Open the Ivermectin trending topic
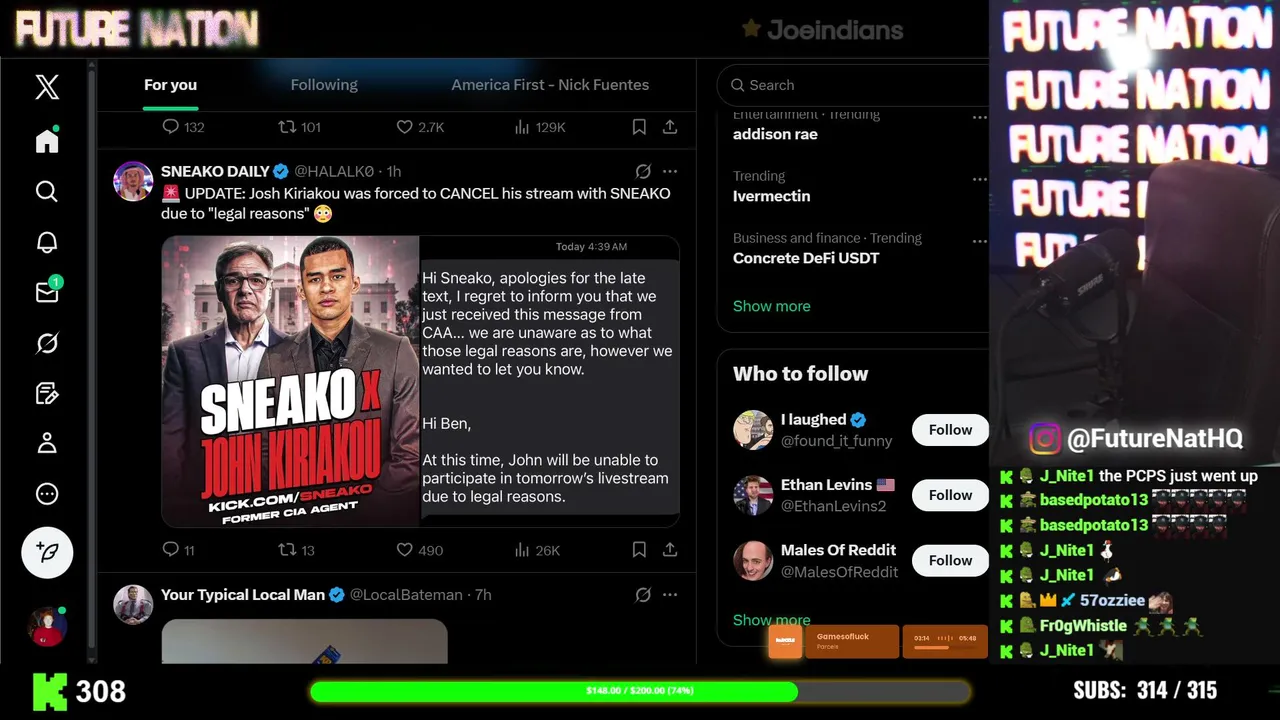 point(771,196)
